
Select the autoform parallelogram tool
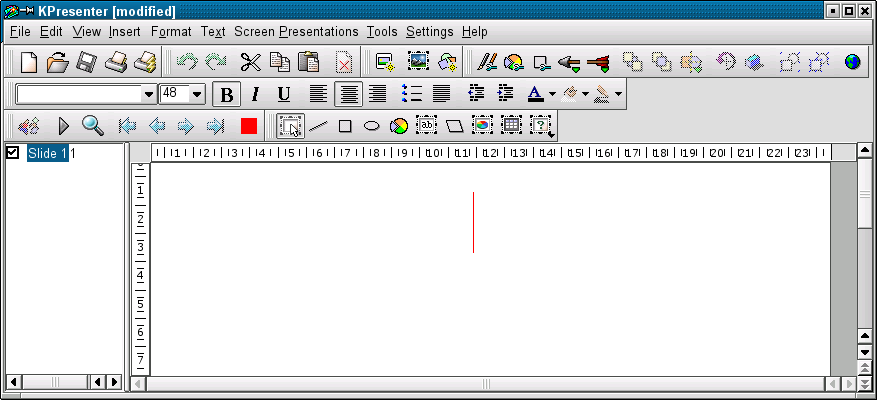pos(455,126)
